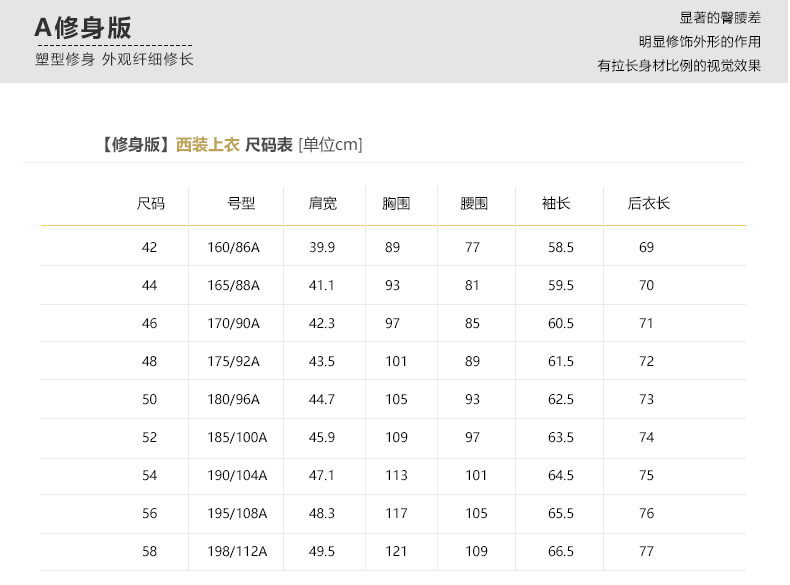Click the golden '西装上衣' title text
The height and width of the screenshot is (585, 790).
click(x=208, y=145)
